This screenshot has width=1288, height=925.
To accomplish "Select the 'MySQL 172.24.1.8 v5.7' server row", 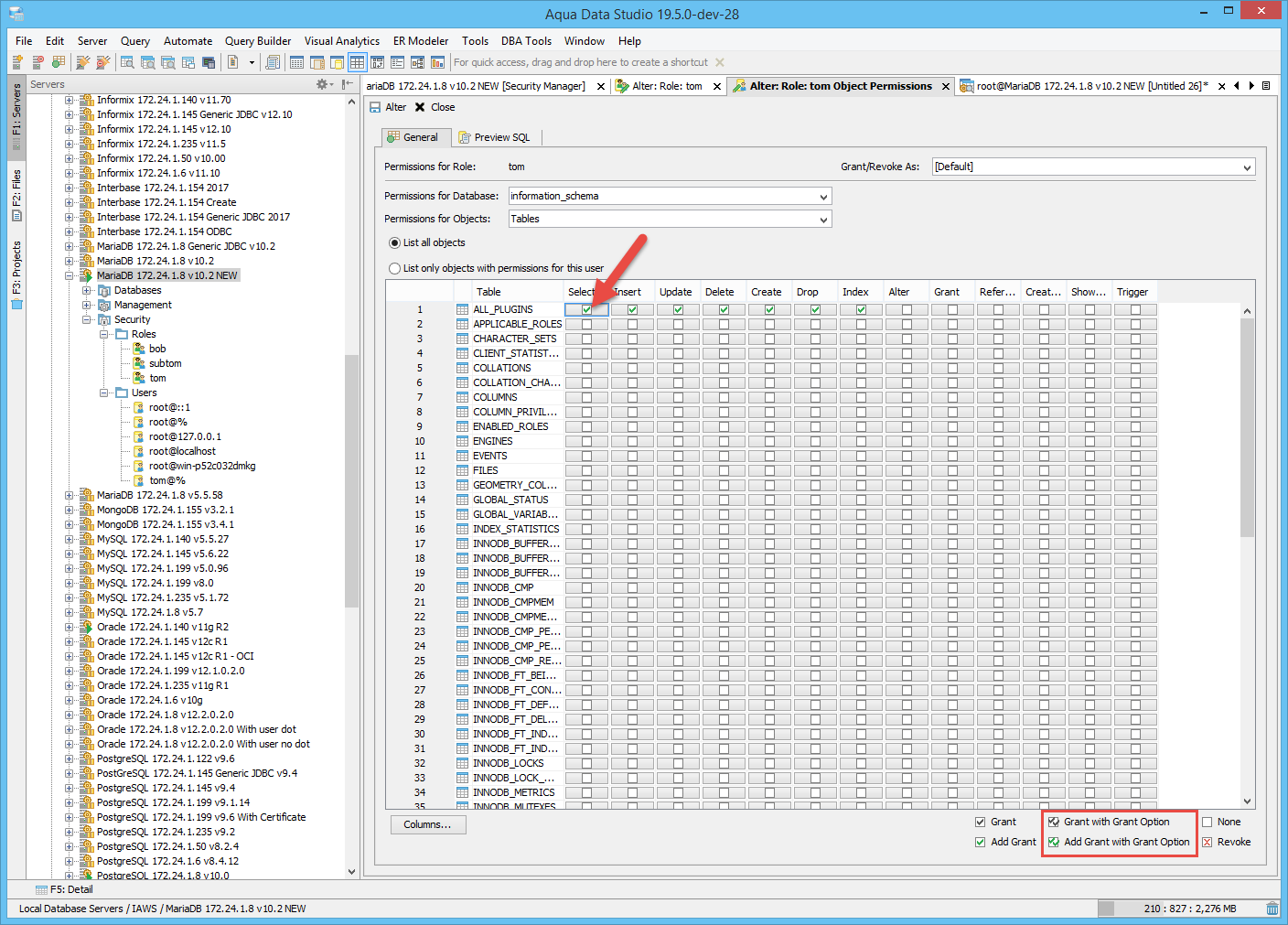I will [x=150, y=612].
